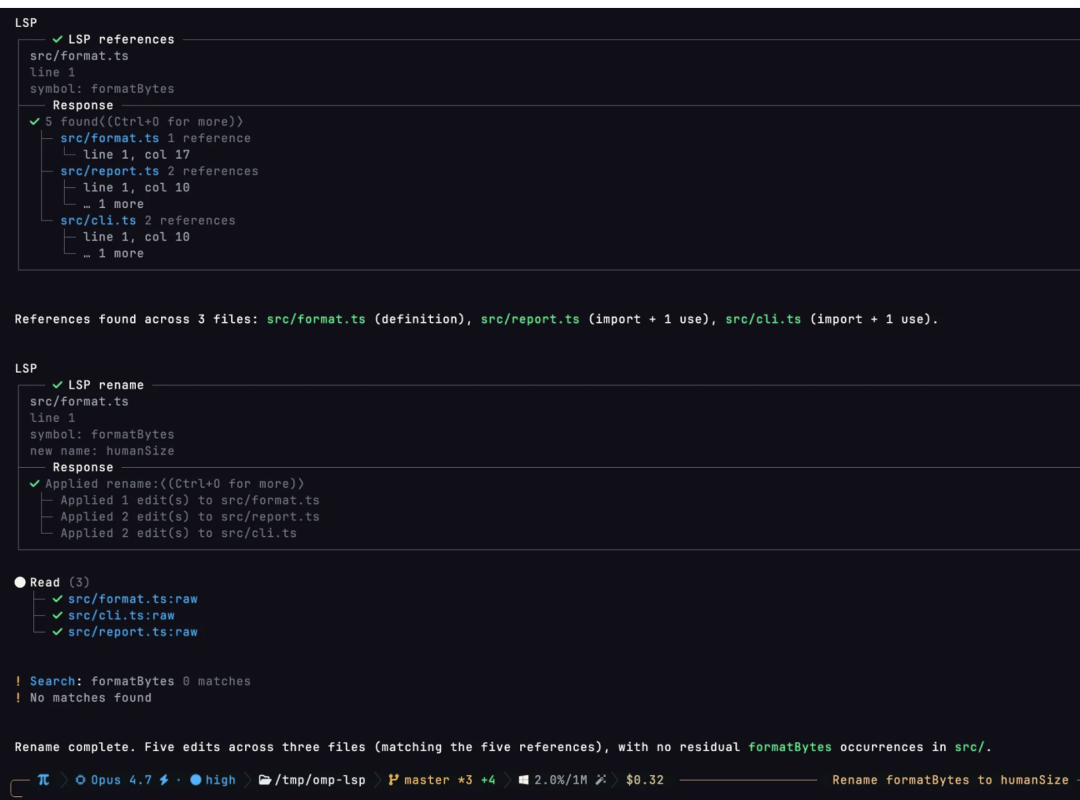Viewport: 1080px width, 800px height.
Task: Click the 'high' effort label in status bar
Action: click(220, 780)
